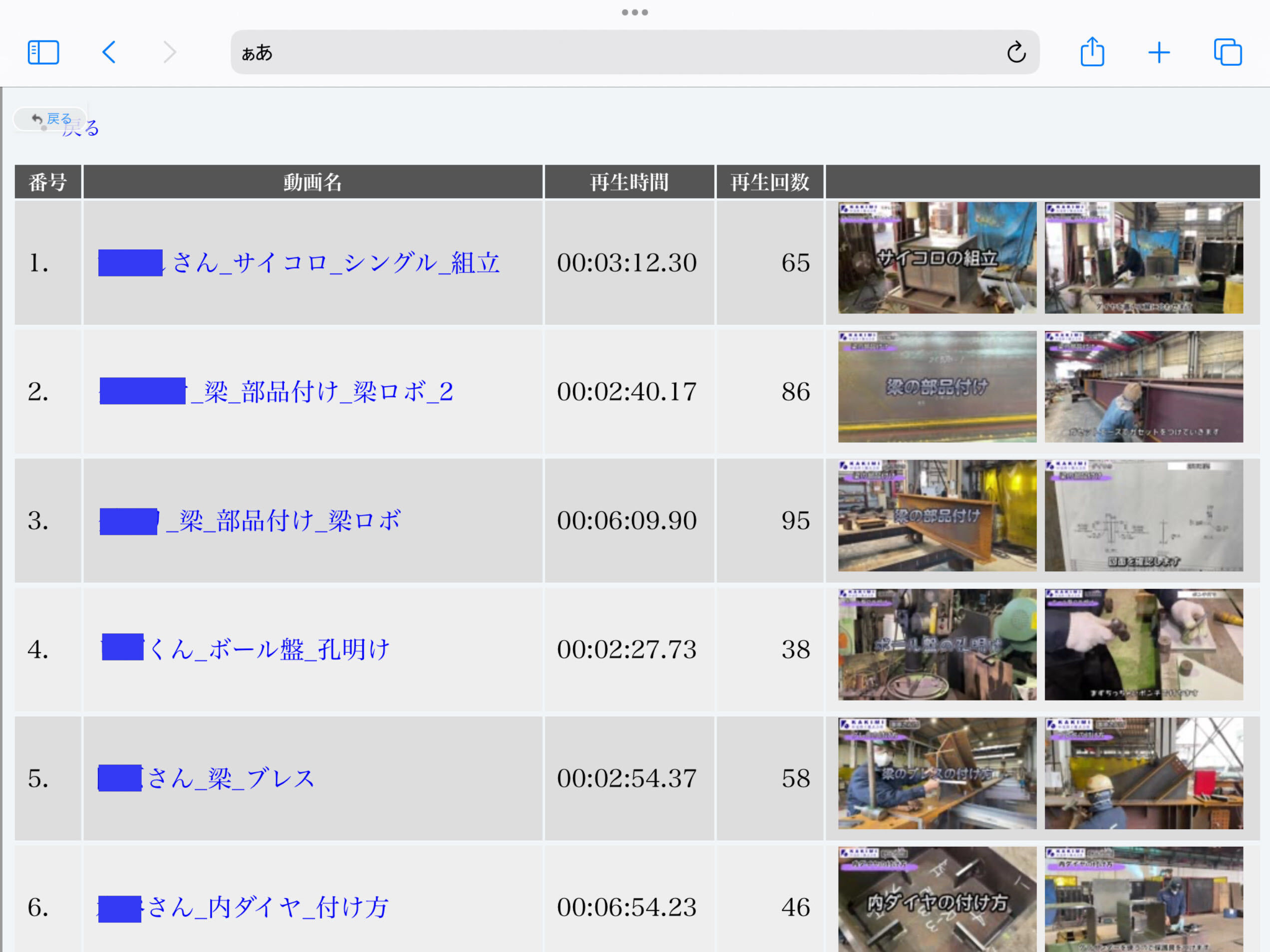
Task: Select thumbnail titled ボール盤の孔明け
Action: [937, 645]
